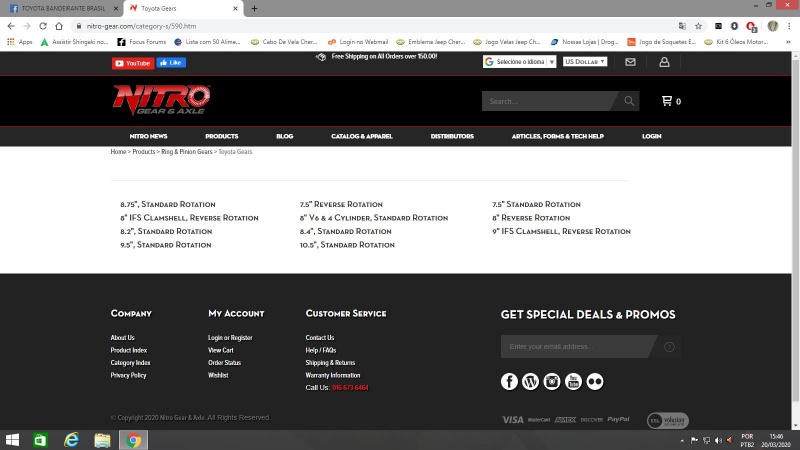Open the Login no Webmail bookmark
Screen dimensions: 800x450
(x=358, y=42)
